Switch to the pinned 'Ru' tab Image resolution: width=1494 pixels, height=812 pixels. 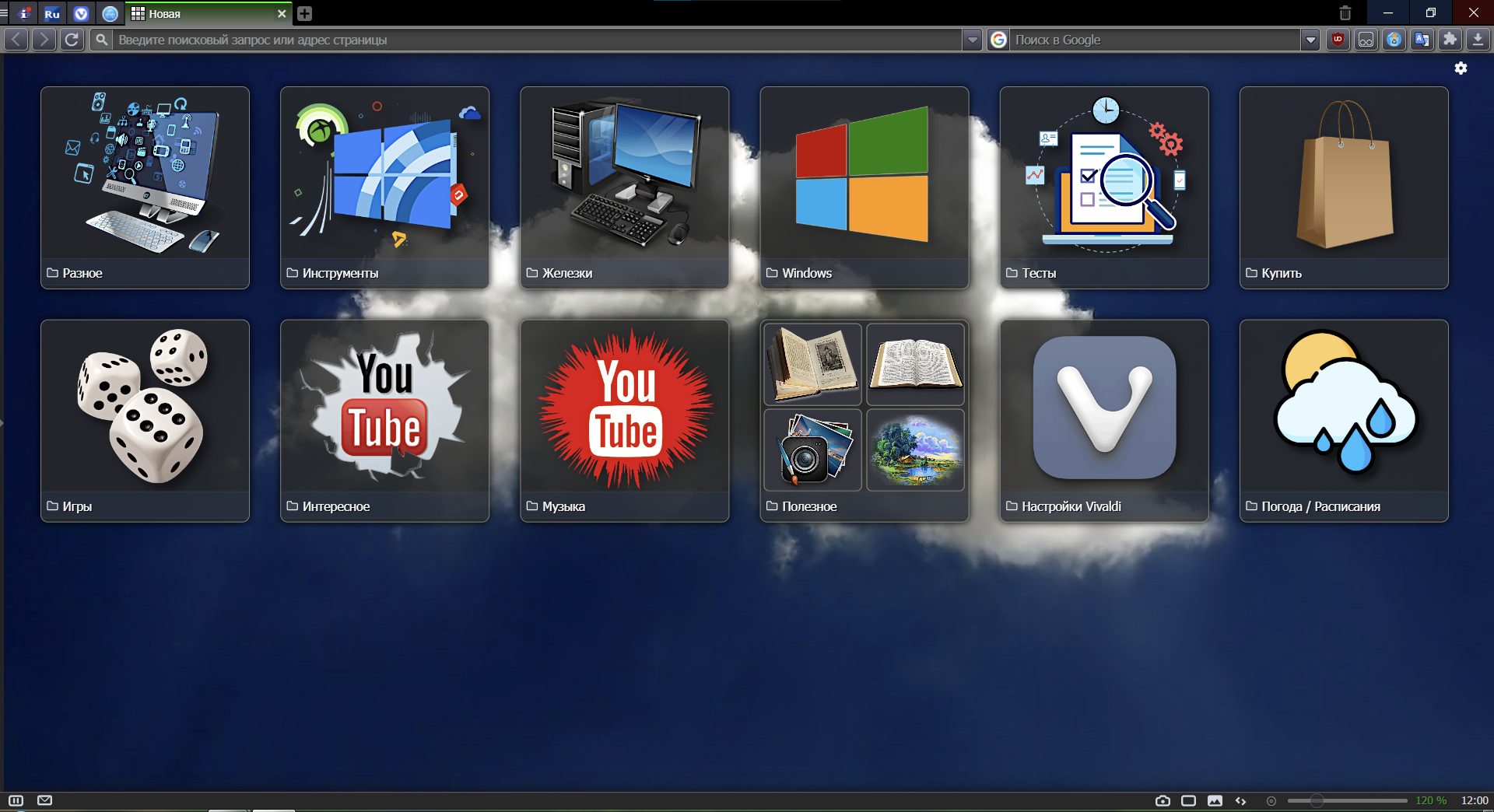tap(52, 13)
